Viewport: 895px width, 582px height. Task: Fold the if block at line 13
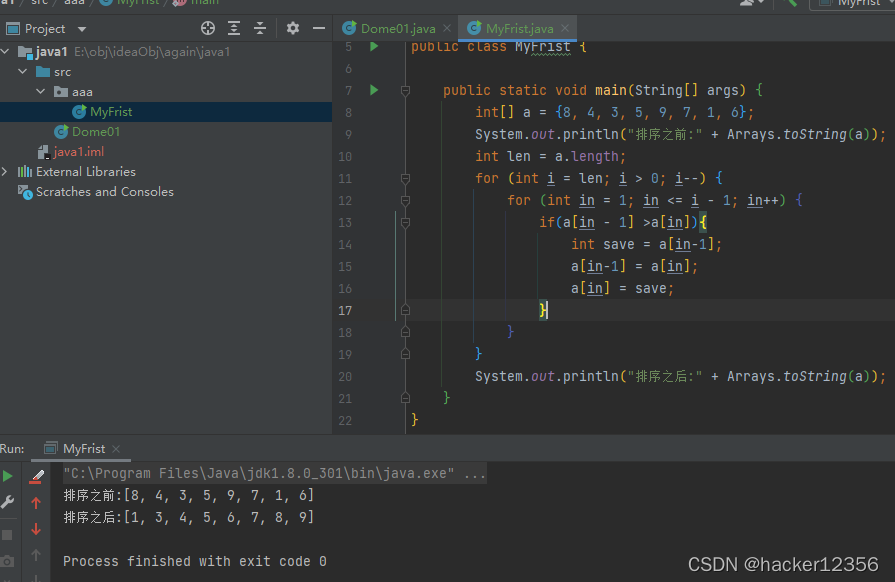(x=405, y=223)
